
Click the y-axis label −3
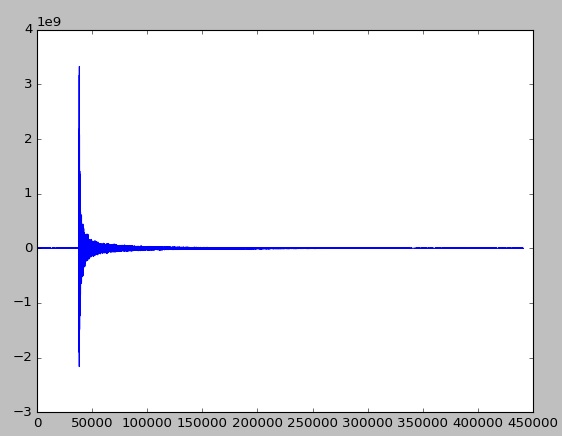[23, 412]
